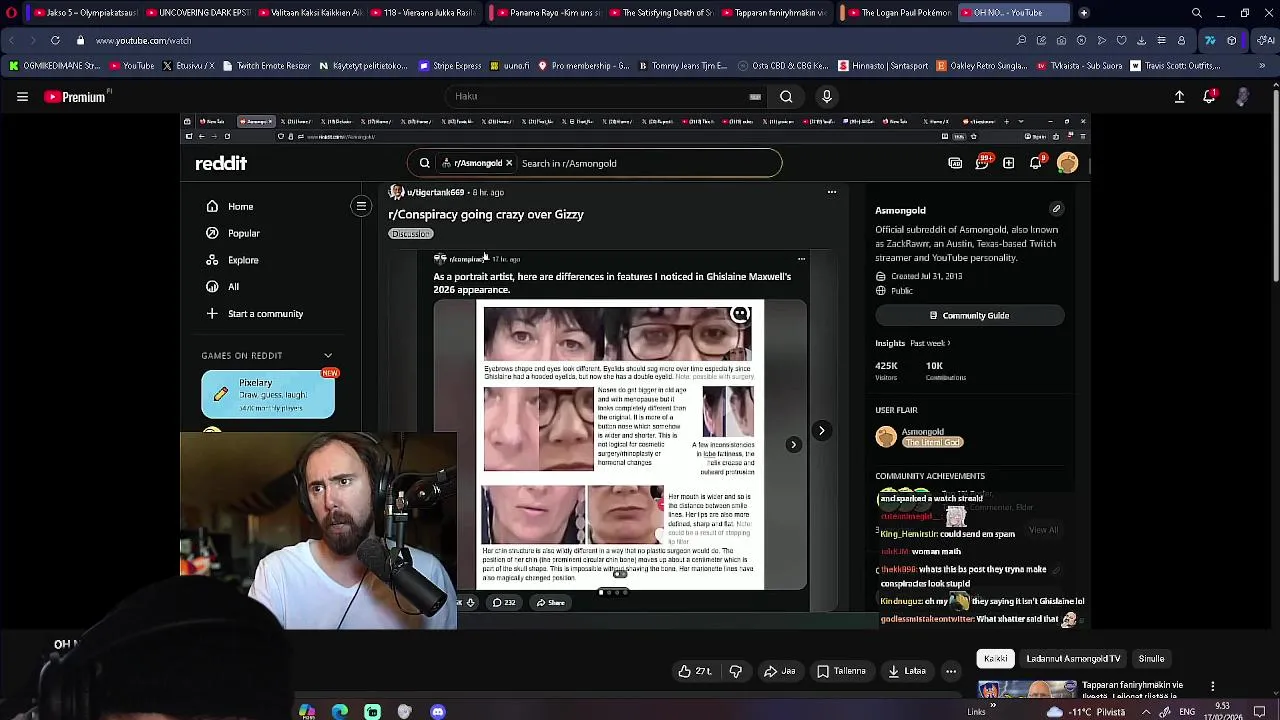Screen dimensions: 1280x720
Task: Collapse the Games on Reddit section
Action: click(327, 356)
